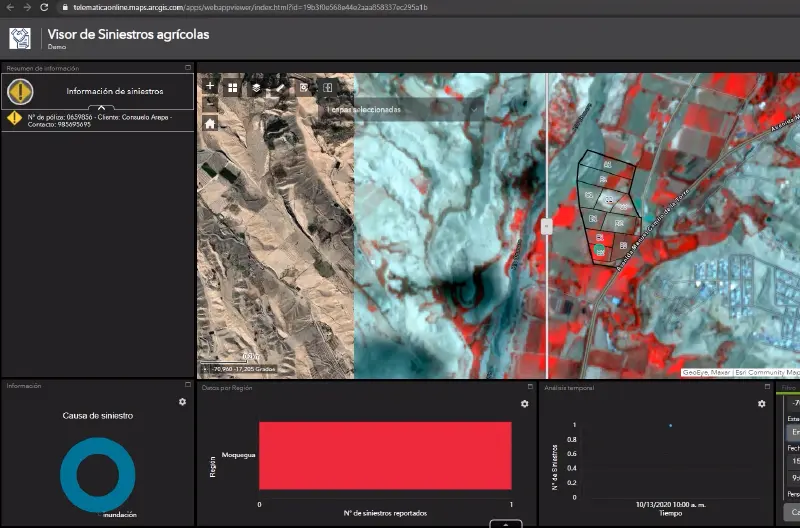Click the map swipe divider handle
The image size is (800, 528).
547,226
